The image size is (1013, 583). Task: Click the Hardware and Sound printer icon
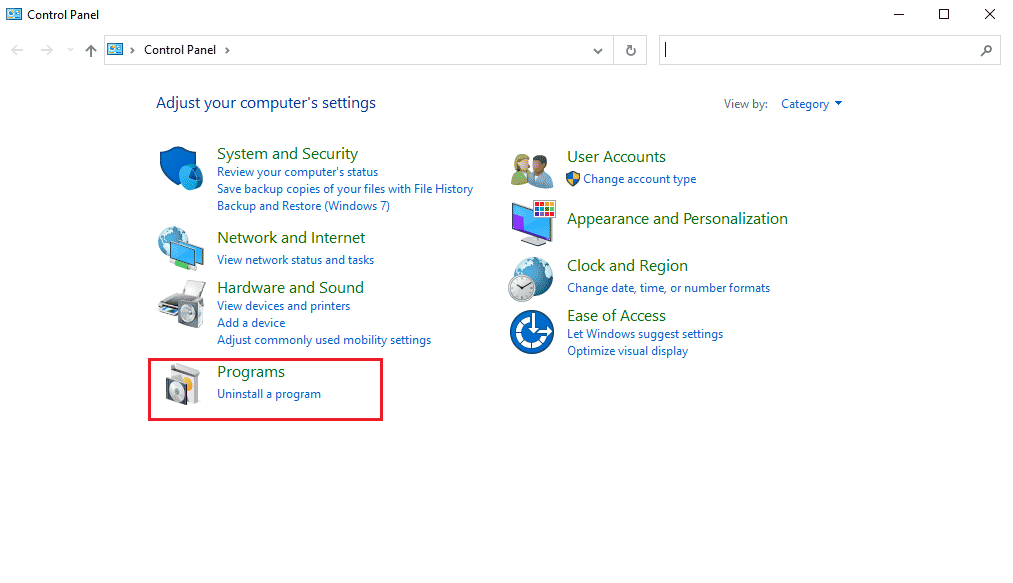(x=181, y=300)
